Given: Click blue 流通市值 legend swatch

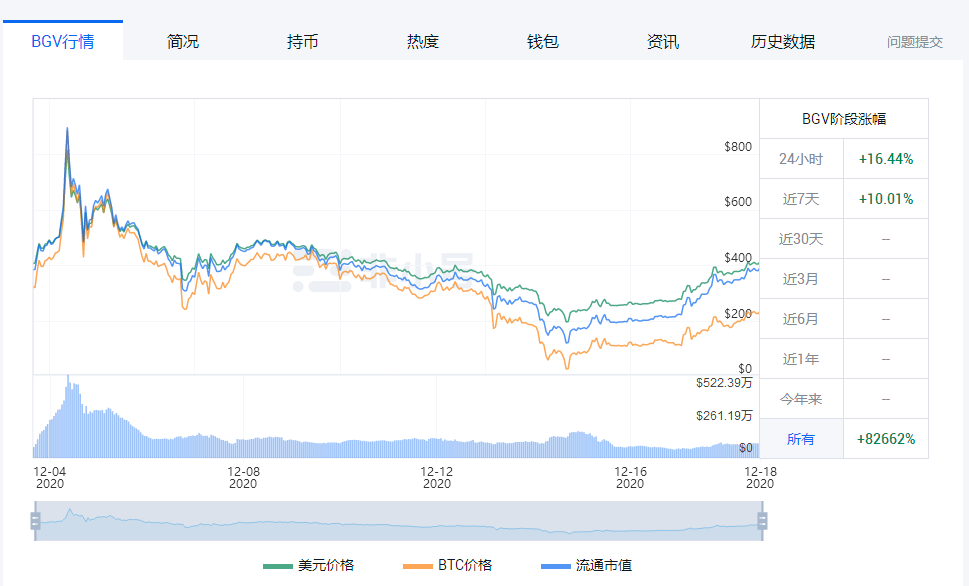Looking at the screenshot, I should click(556, 566).
